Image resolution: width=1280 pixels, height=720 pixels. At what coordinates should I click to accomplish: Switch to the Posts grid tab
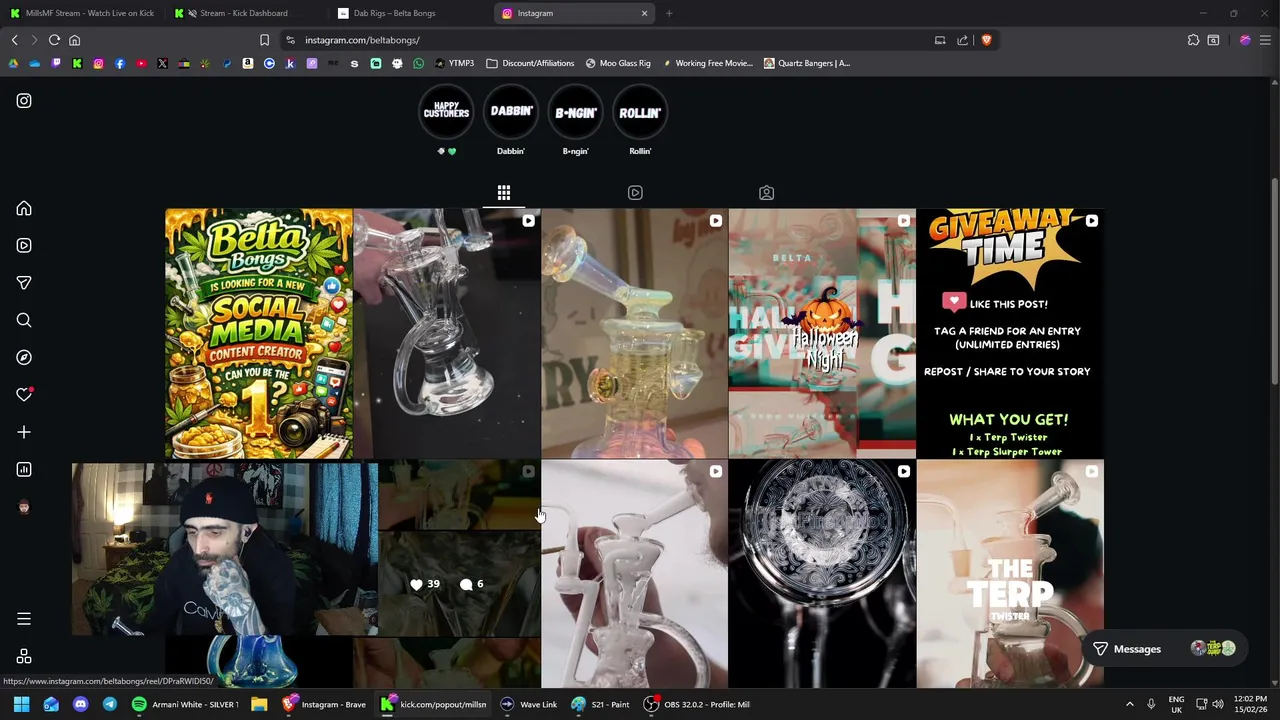tap(504, 192)
